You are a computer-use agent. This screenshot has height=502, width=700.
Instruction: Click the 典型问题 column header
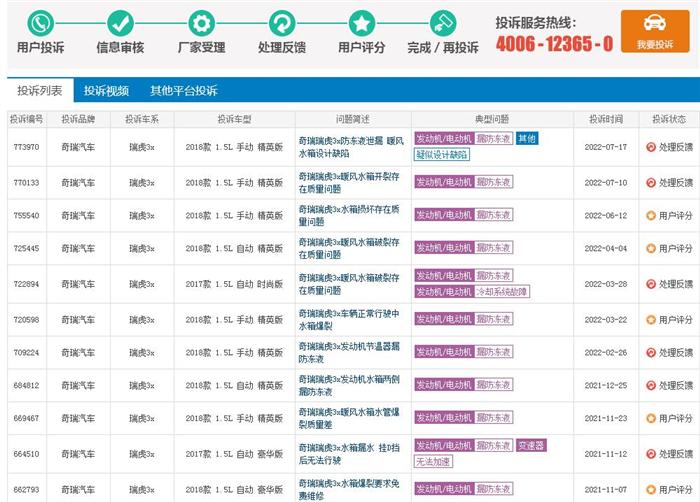click(492, 119)
